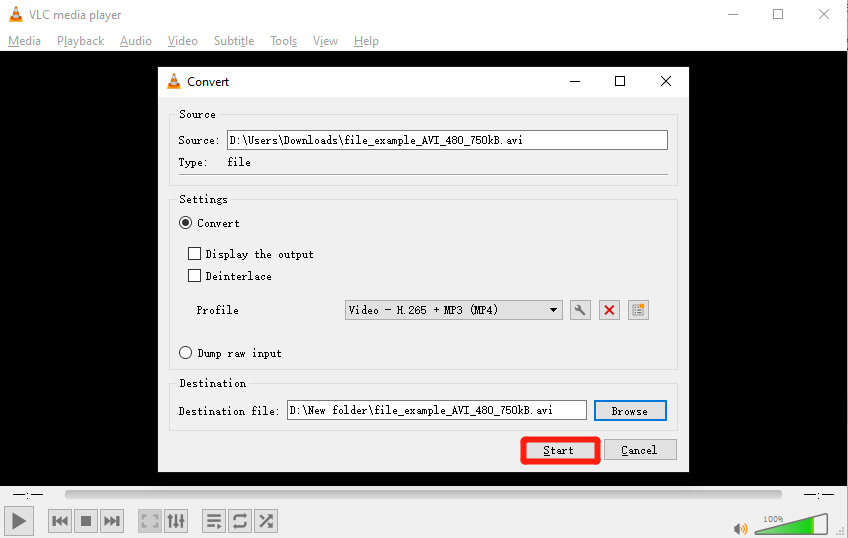Create a new profile with the list icon
848x538 pixels.
(638, 310)
